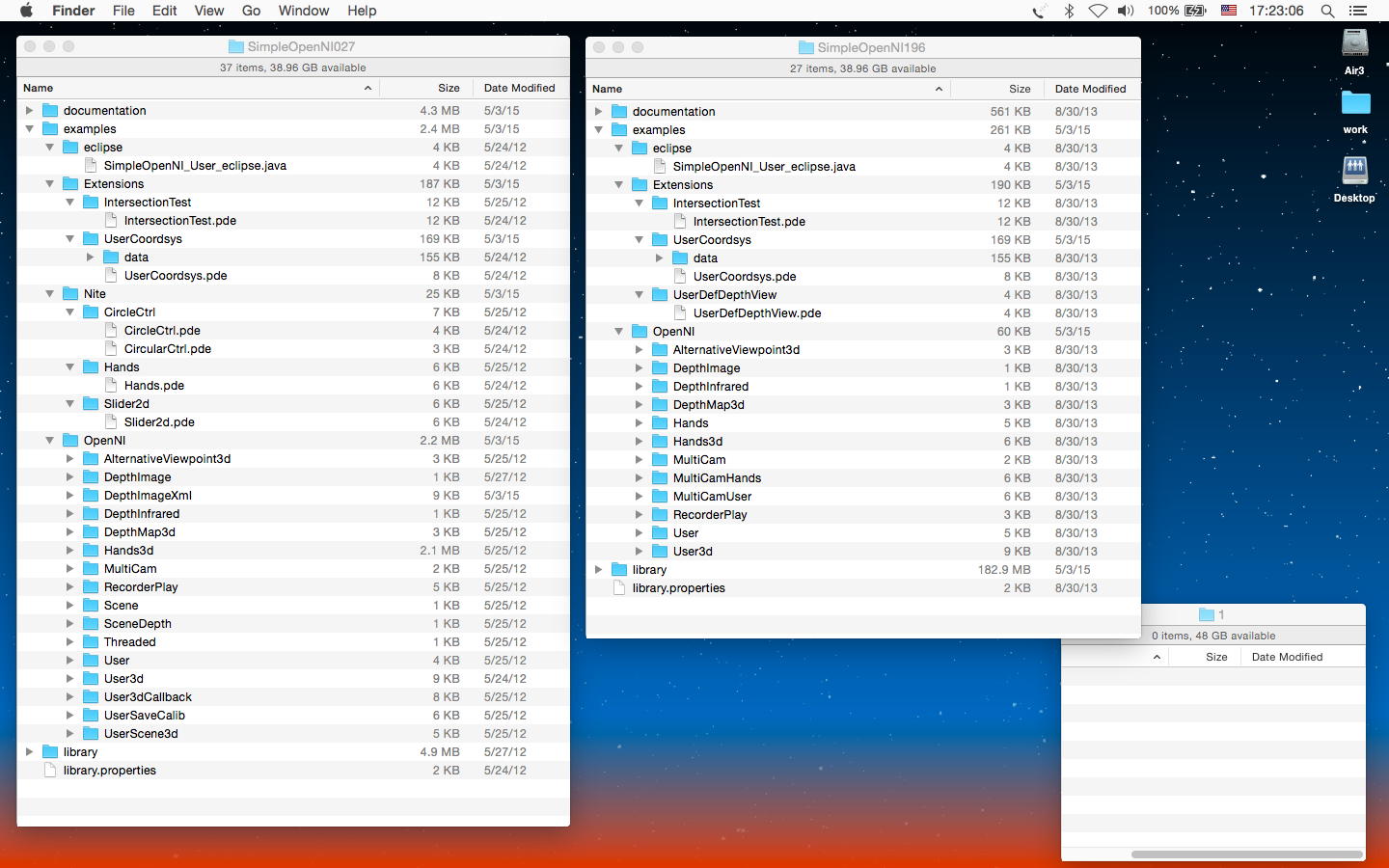Select the Desktop volume icon on desktop
Image resolution: width=1389 pixels, height=868 pixels.
(x=1355, y=171)
